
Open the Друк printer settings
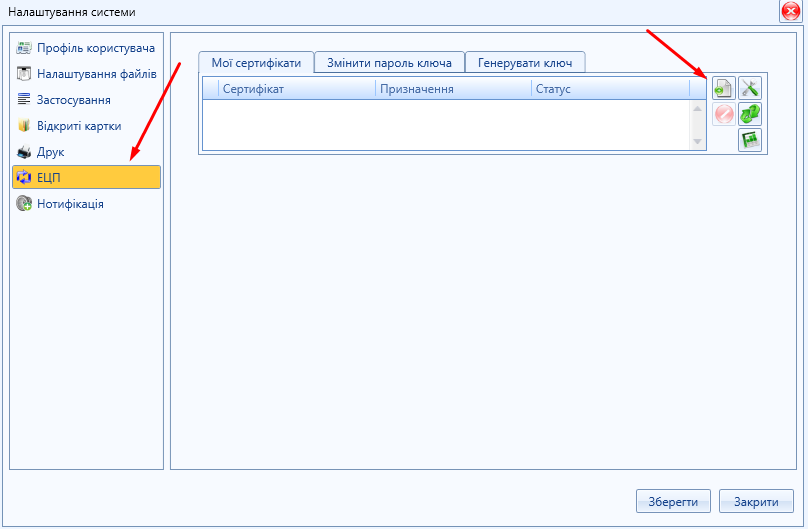50,152
